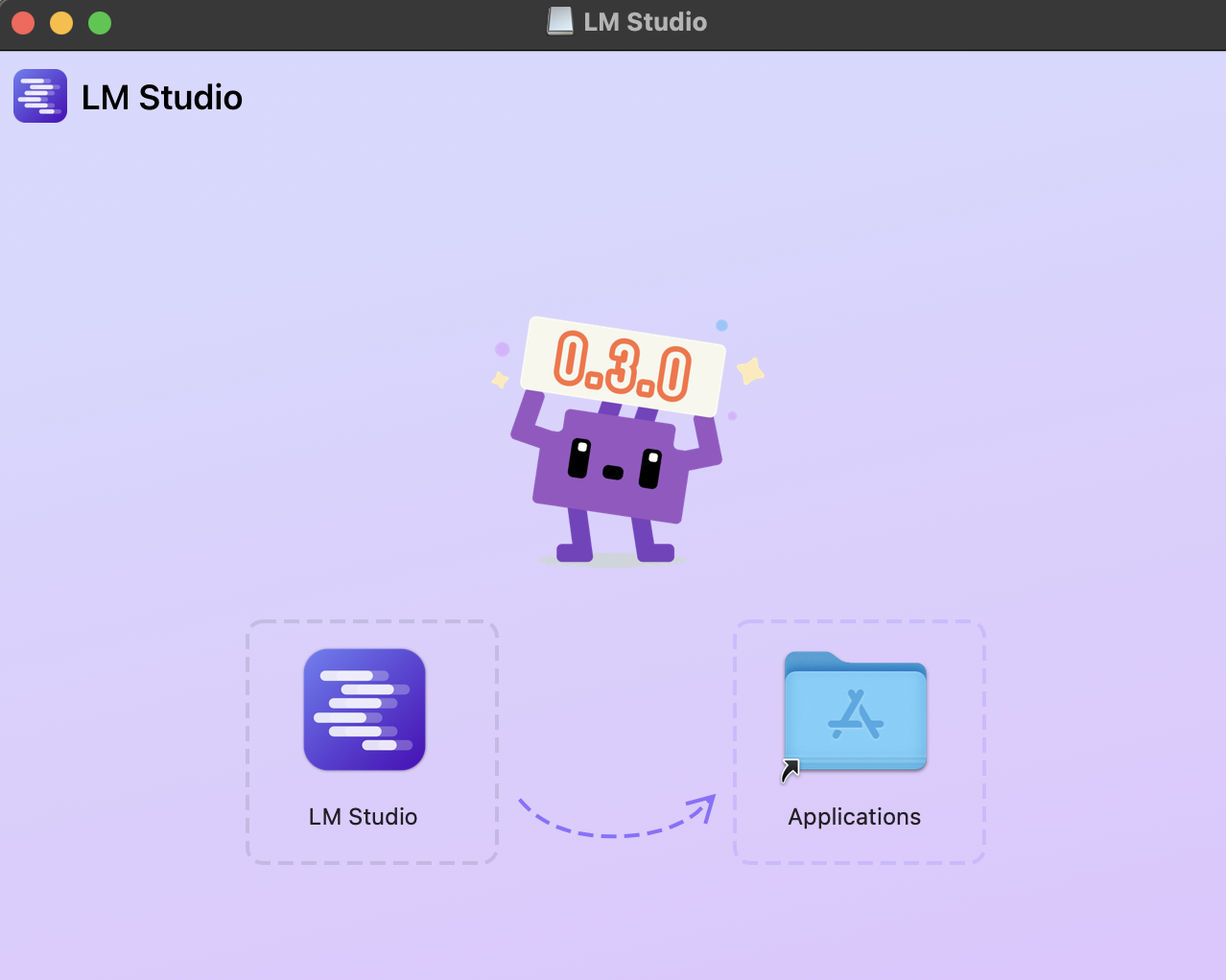This screenshot has height=980, width=1226.
Task: Open the Applications folder shortcut
Action: 855,712
